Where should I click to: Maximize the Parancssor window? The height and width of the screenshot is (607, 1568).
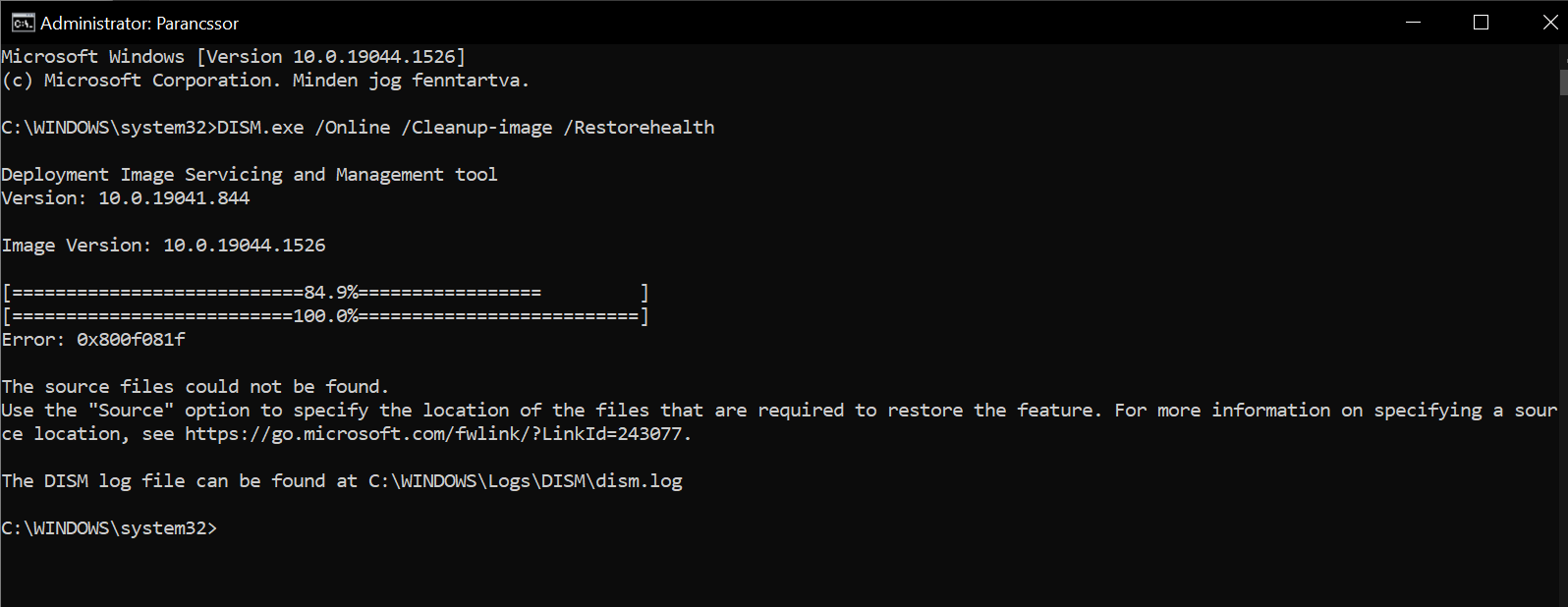pyautogui.click(x=1482, y=23)
